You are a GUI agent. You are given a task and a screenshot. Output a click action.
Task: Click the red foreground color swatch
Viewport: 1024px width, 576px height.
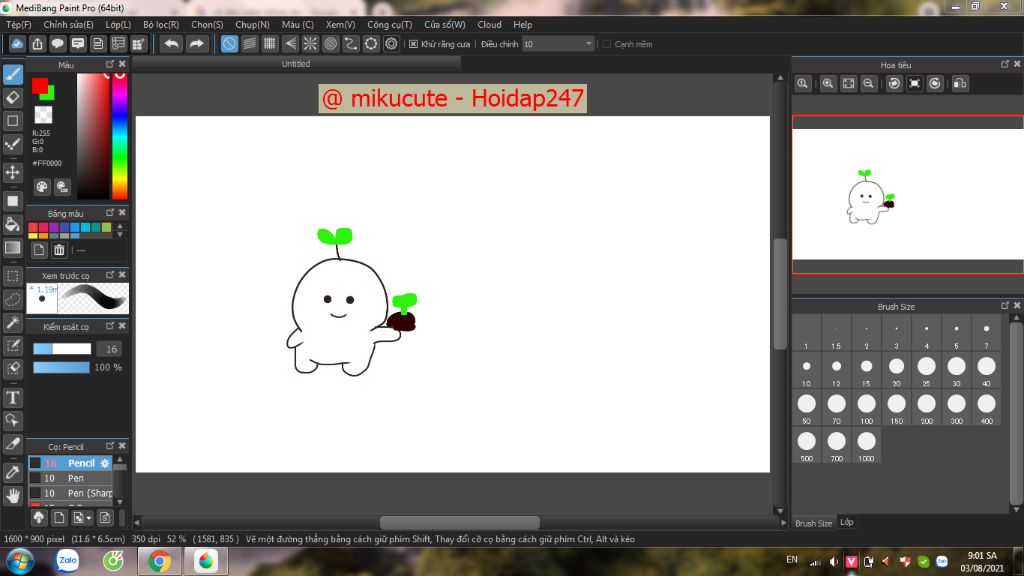click(39, 85)
